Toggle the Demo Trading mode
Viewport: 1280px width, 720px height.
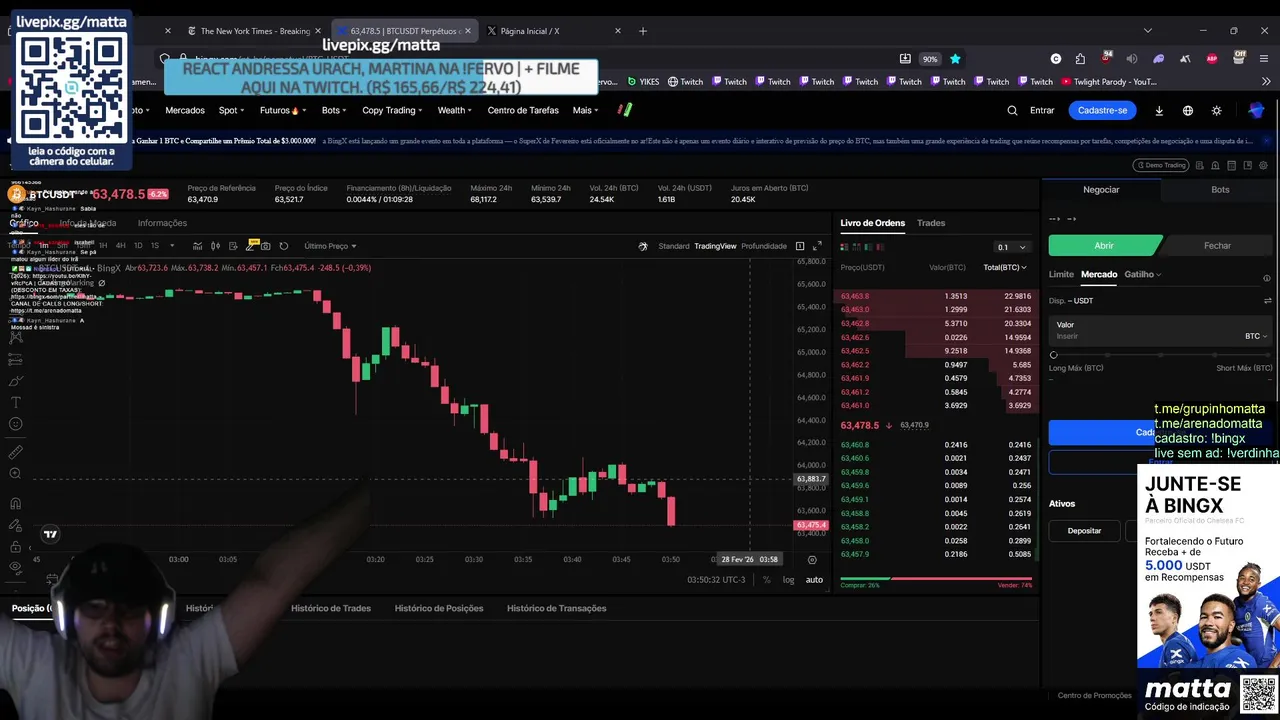(x=1161, y=166)
